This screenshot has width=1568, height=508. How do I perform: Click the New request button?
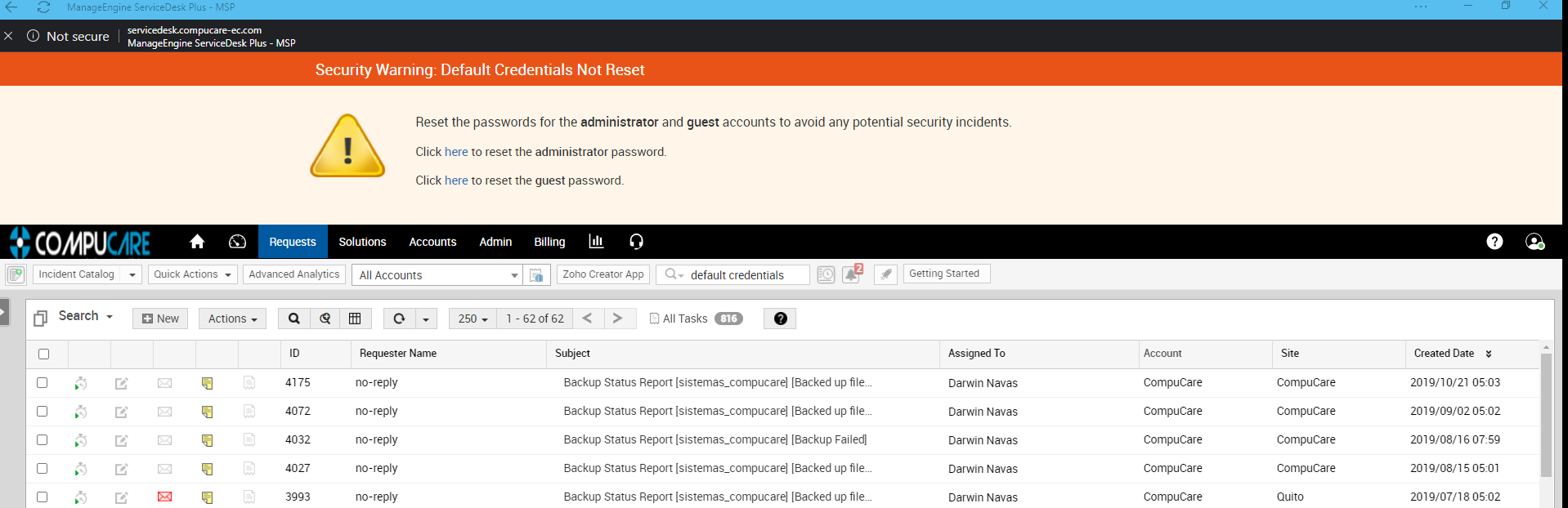click(x=160, y=319)
